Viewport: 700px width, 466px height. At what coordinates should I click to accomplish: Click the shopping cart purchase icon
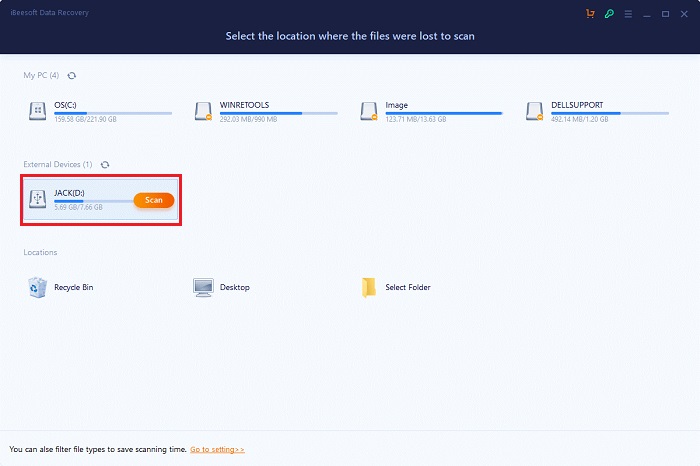[590, 14]
